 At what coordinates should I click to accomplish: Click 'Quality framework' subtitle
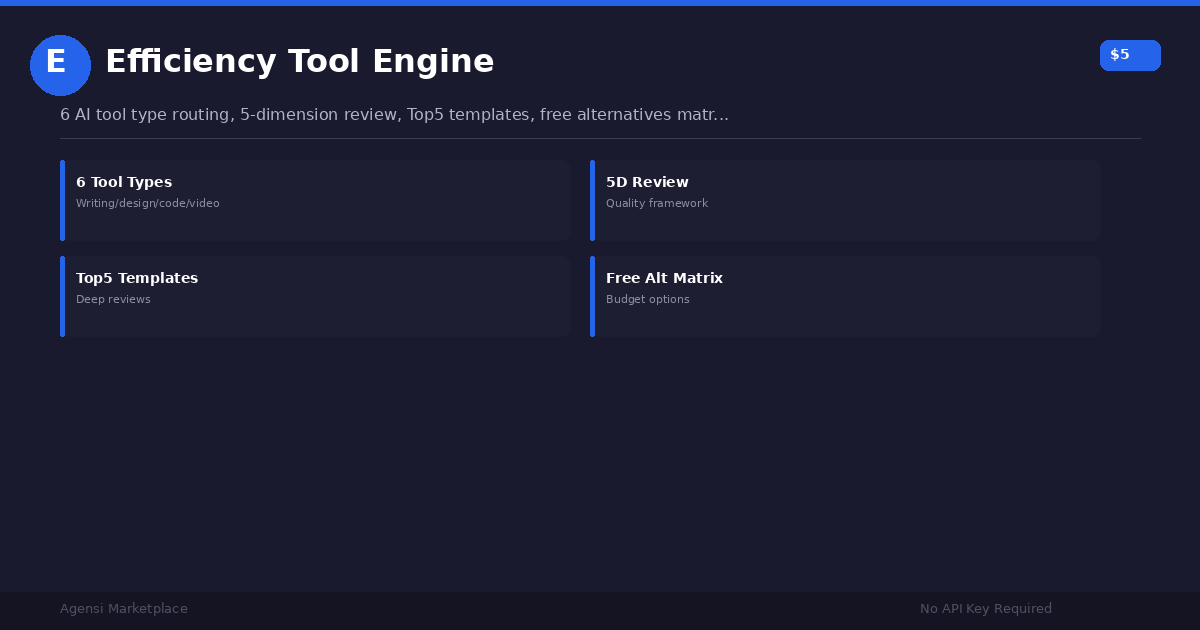coord(657,204)
